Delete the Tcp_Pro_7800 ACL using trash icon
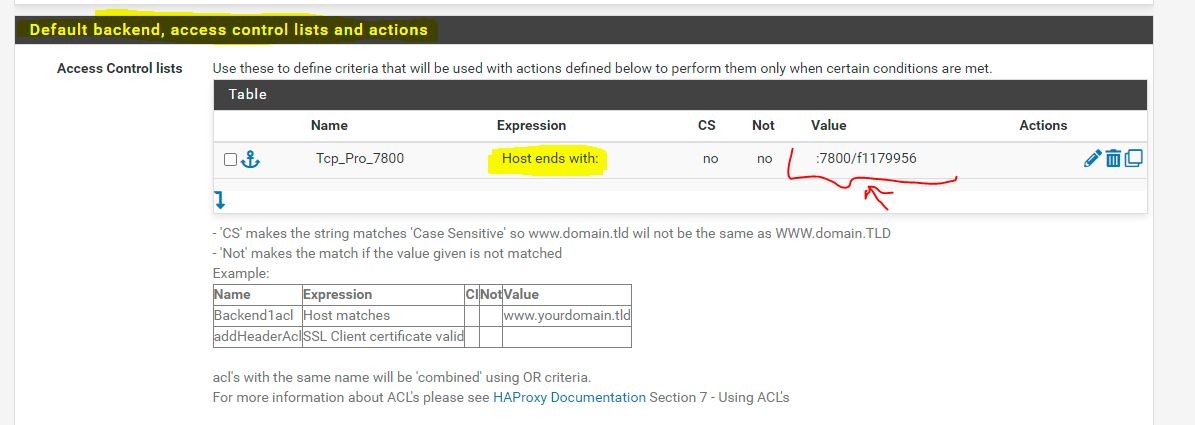1195x425 pixels. coord(1113,158)
